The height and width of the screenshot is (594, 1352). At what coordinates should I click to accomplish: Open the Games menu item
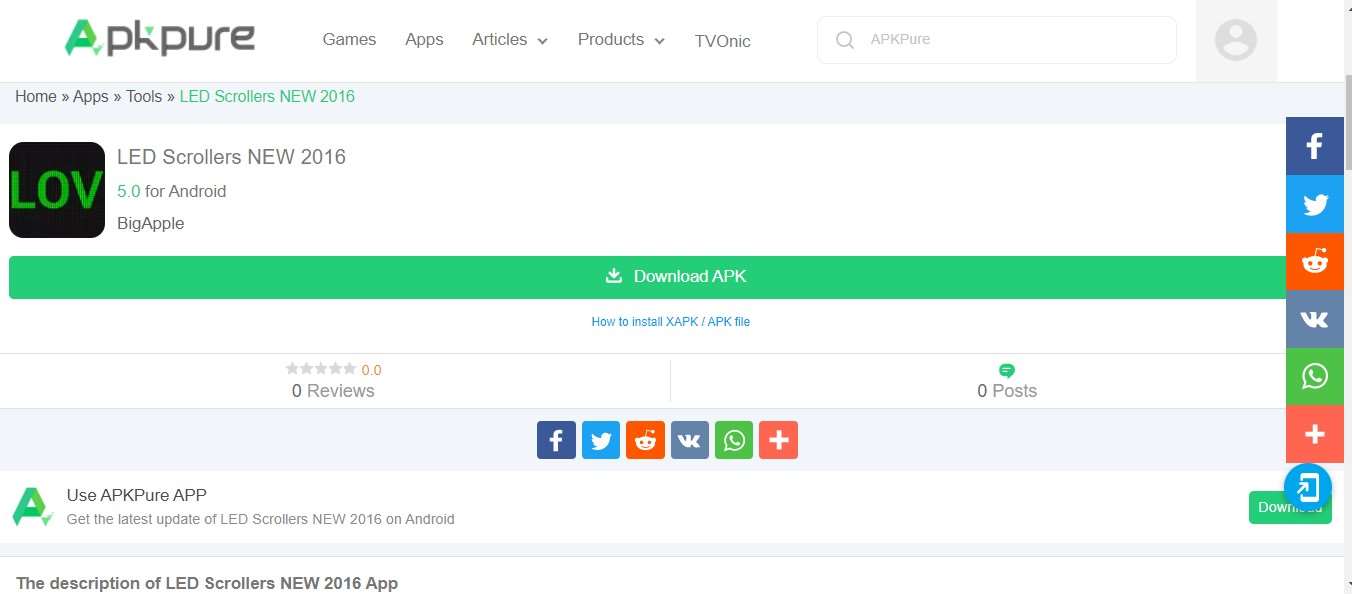pyautogui.click(x=349, y=40)
